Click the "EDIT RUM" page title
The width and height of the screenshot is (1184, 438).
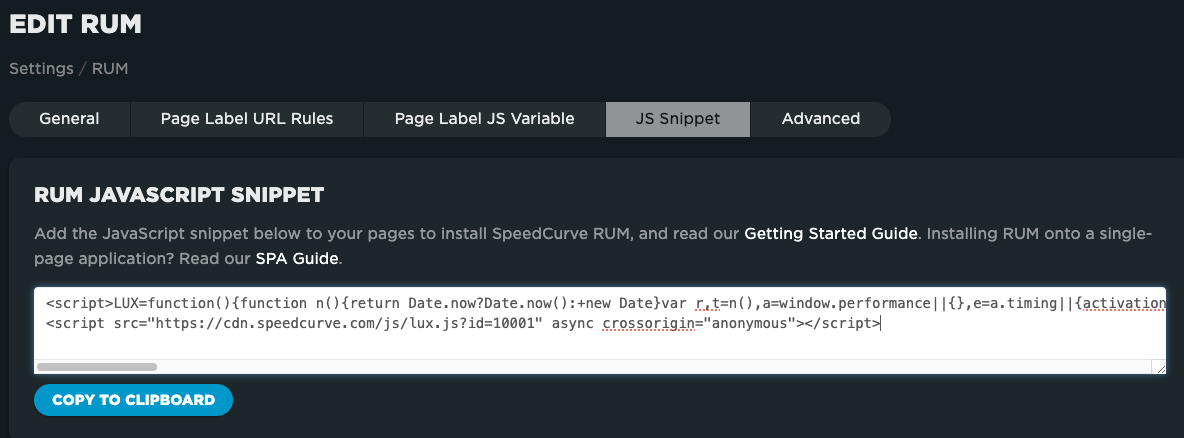[x=76, y=24]
